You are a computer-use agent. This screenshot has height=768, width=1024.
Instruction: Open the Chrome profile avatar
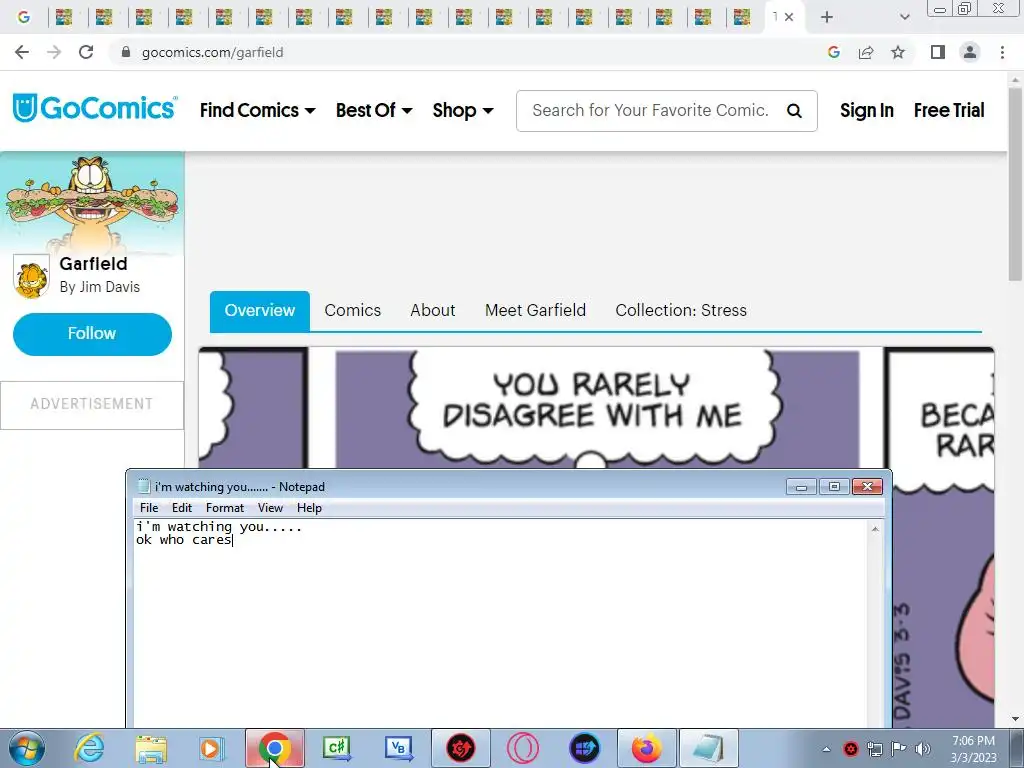pos(970,52)
